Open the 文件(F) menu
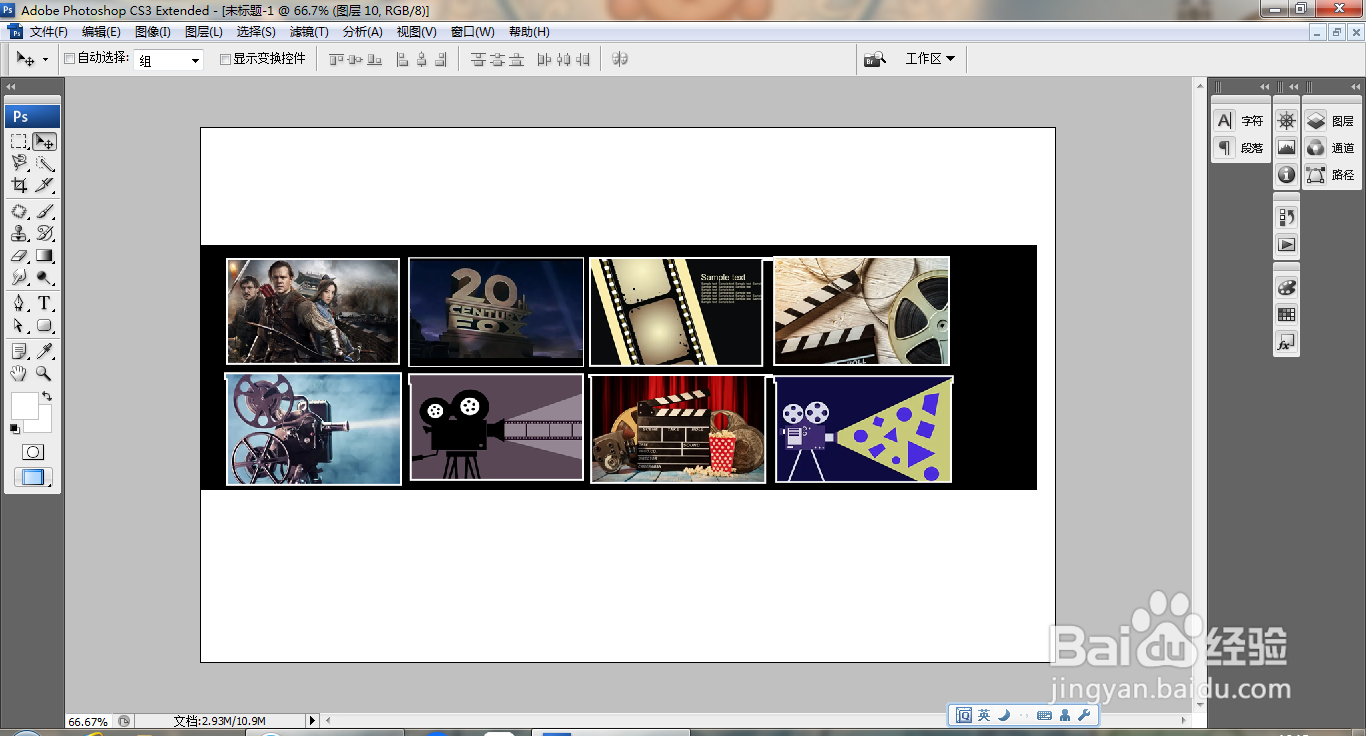 (x=49, y=32)
